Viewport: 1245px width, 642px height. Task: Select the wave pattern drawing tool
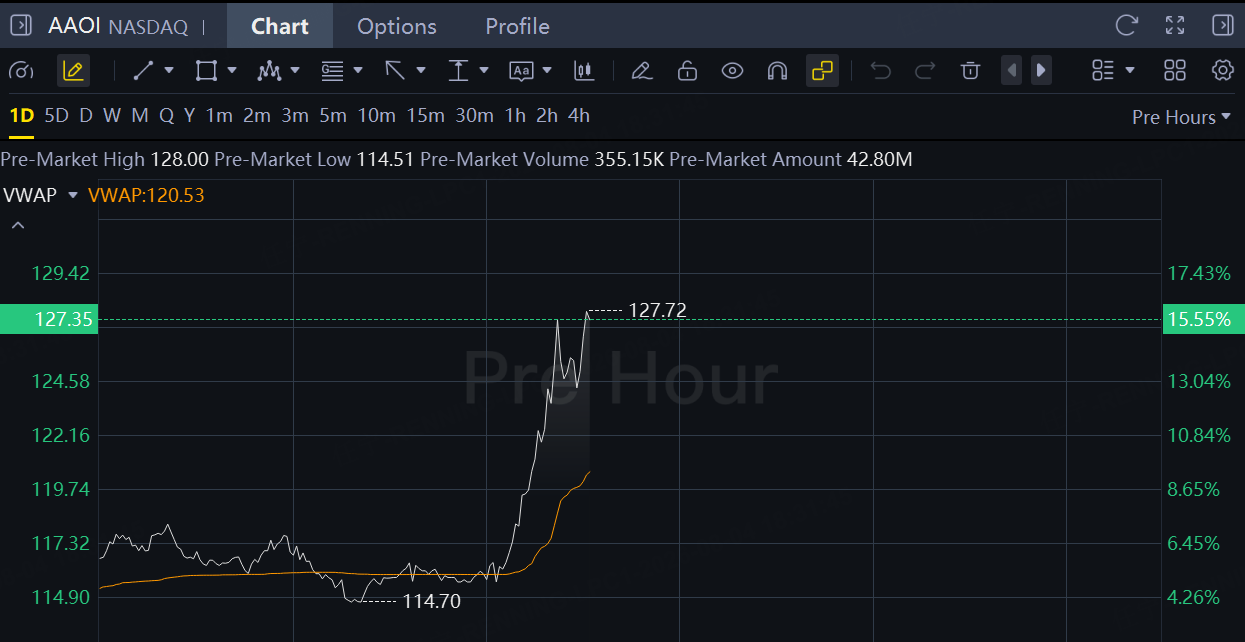tap(269, 71)
